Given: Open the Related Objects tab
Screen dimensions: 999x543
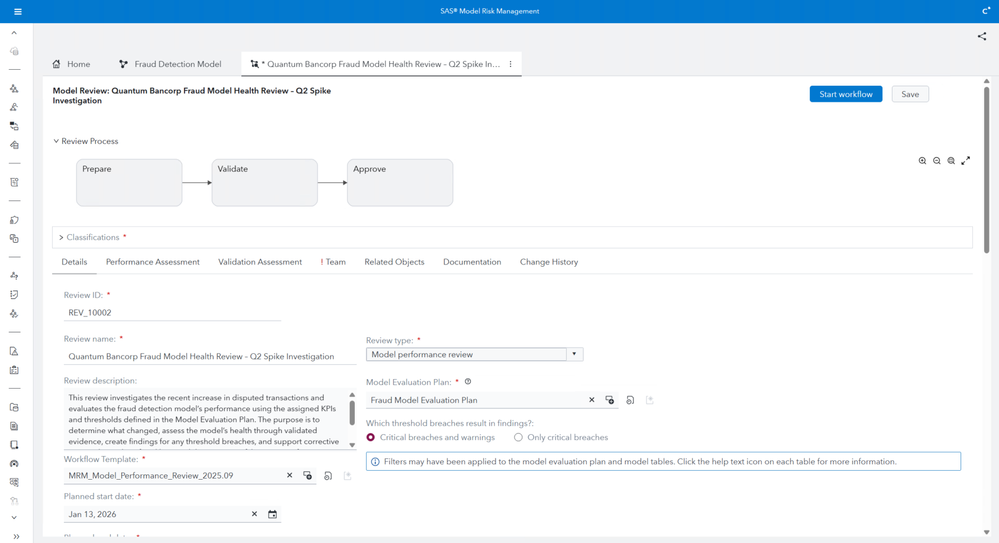Looking at the screenshot, I should tap(394, 262).
